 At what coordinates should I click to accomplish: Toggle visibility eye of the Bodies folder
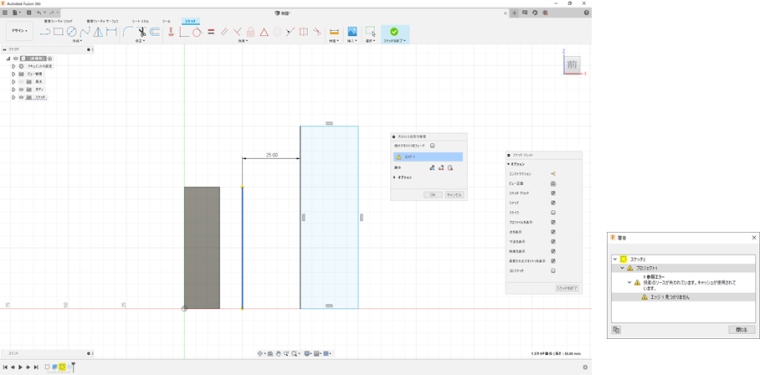(21, 90)
